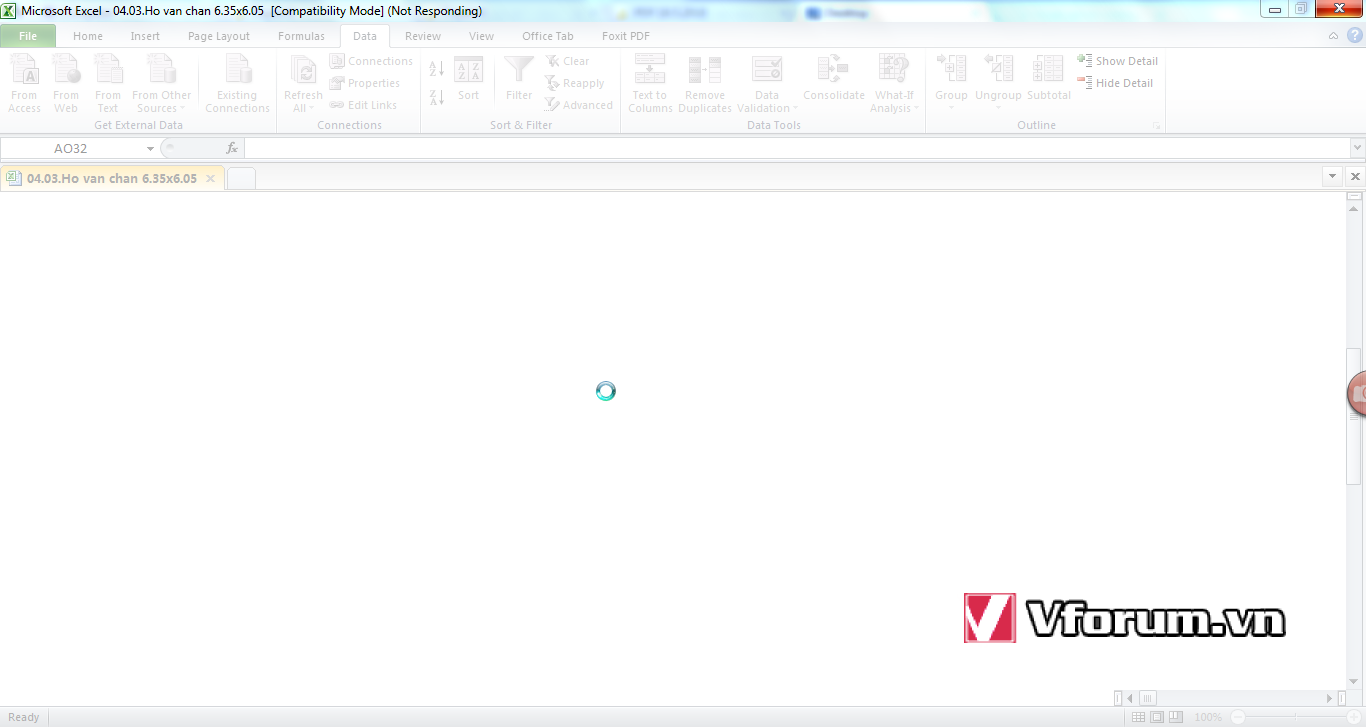Expand the Name Box dropdown arrow
The image size is (1366, 727).
150,148
